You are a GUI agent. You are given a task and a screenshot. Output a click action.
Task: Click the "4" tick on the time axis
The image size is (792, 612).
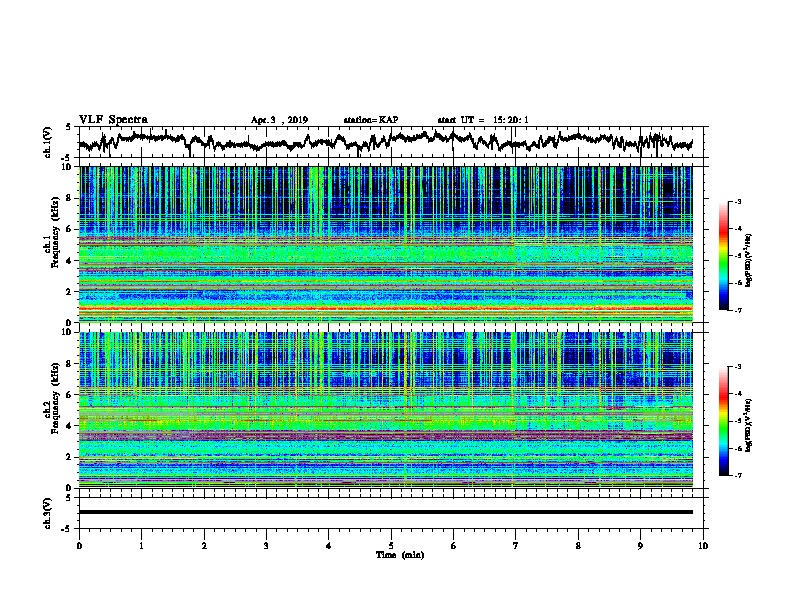(x=329, y=546)
